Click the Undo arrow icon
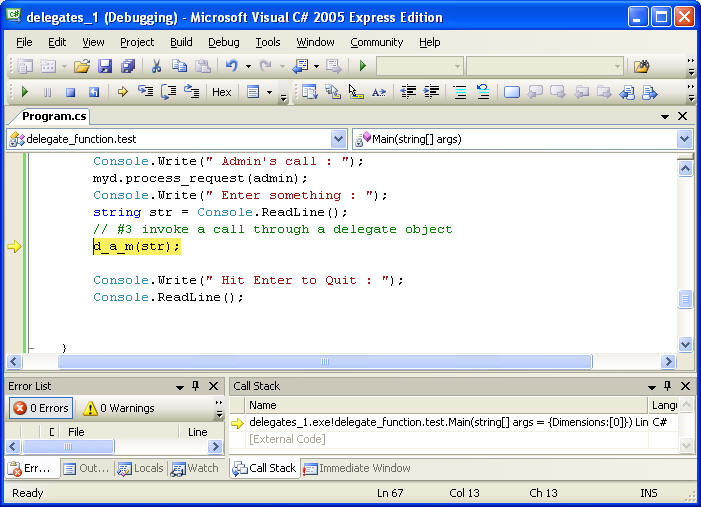Image resolution: width=701 pixels, height=507 pixels. pos(231,66)
